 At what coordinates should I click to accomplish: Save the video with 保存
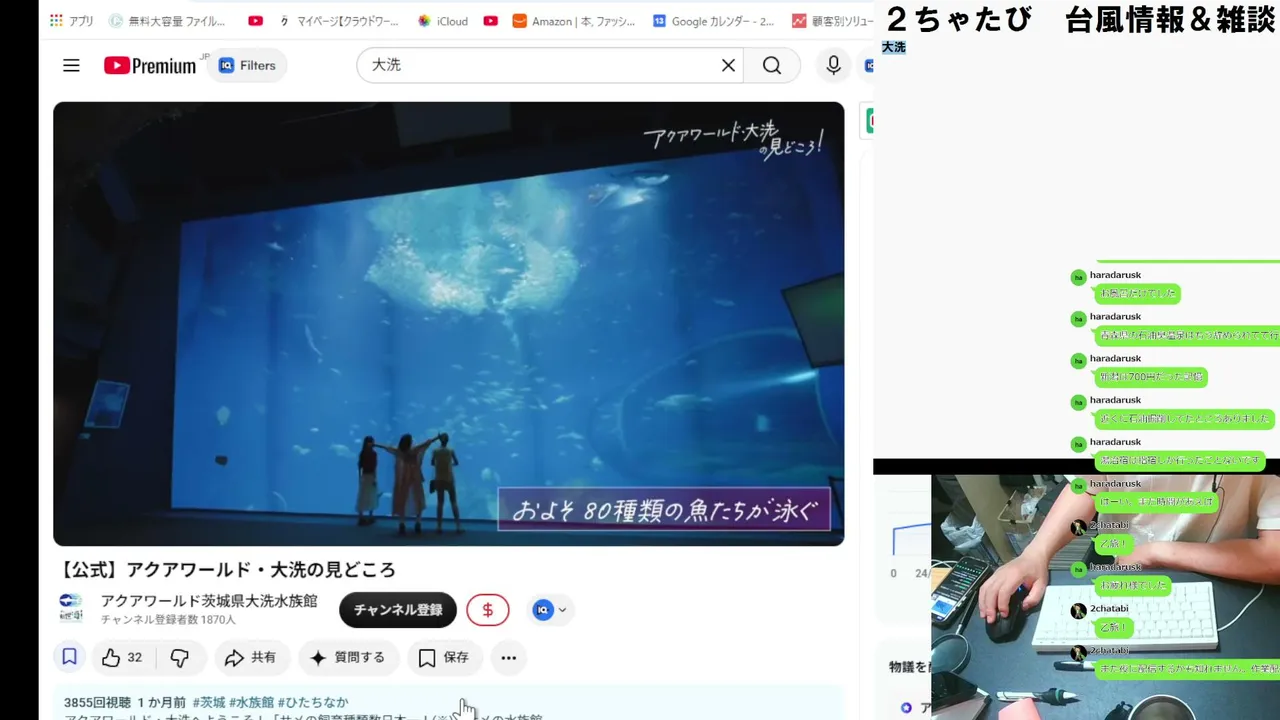tap(443, 658)
